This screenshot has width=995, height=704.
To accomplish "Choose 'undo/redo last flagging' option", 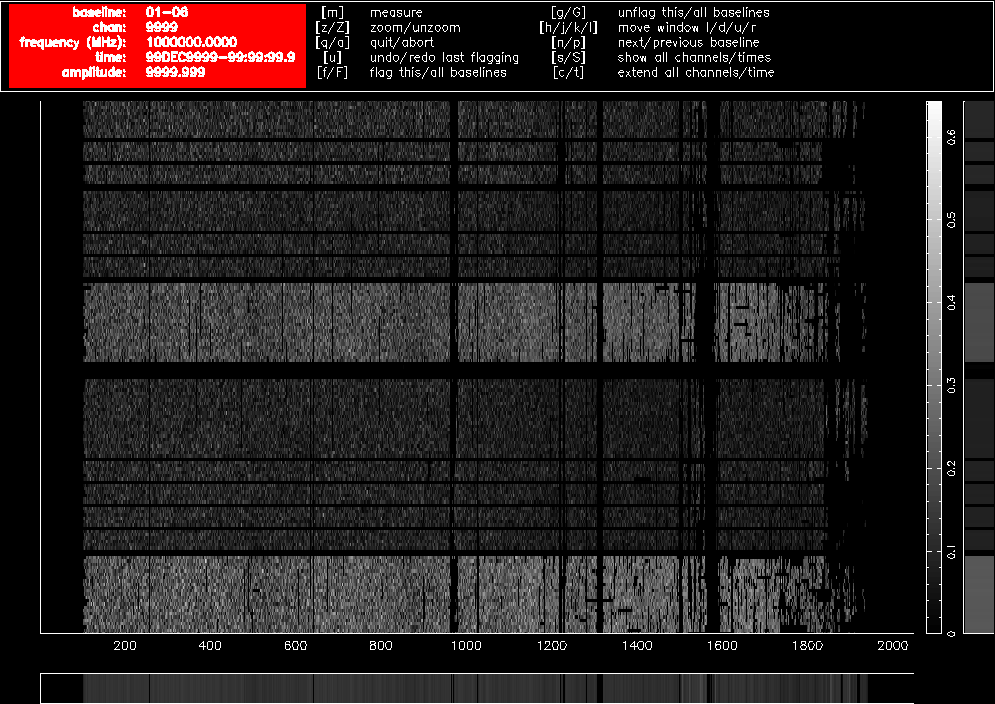I will [444, 57].
